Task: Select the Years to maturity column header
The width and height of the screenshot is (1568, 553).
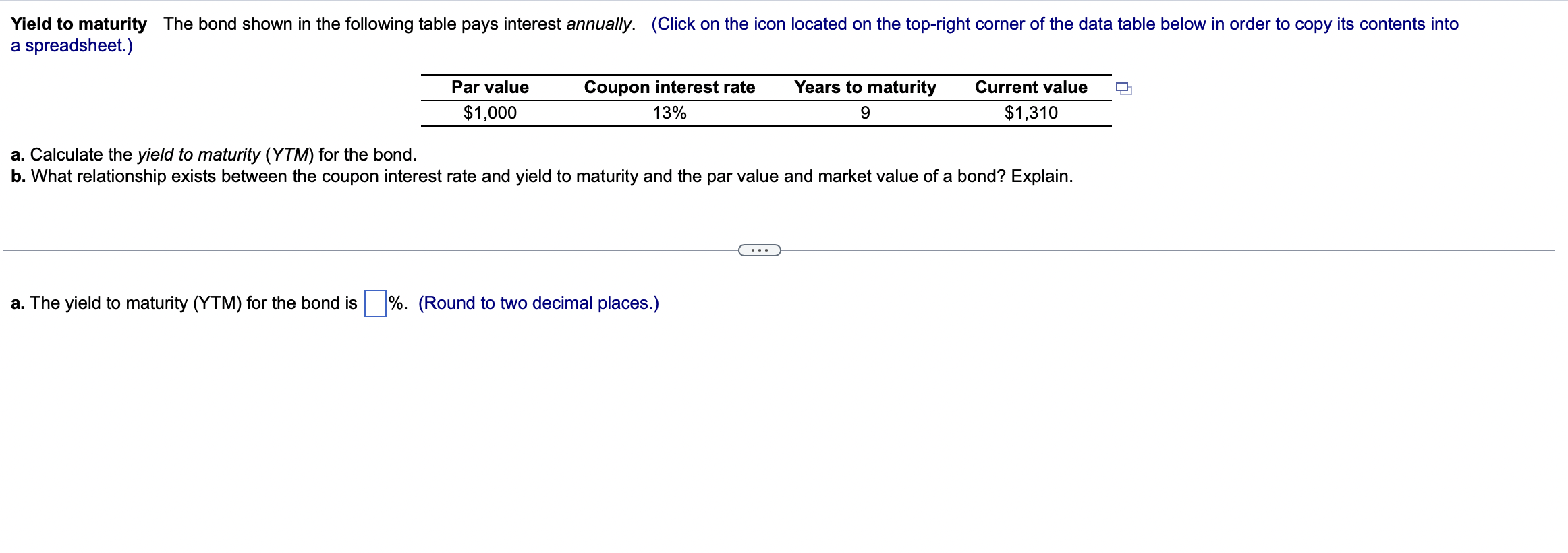Action: pos(866,86)
